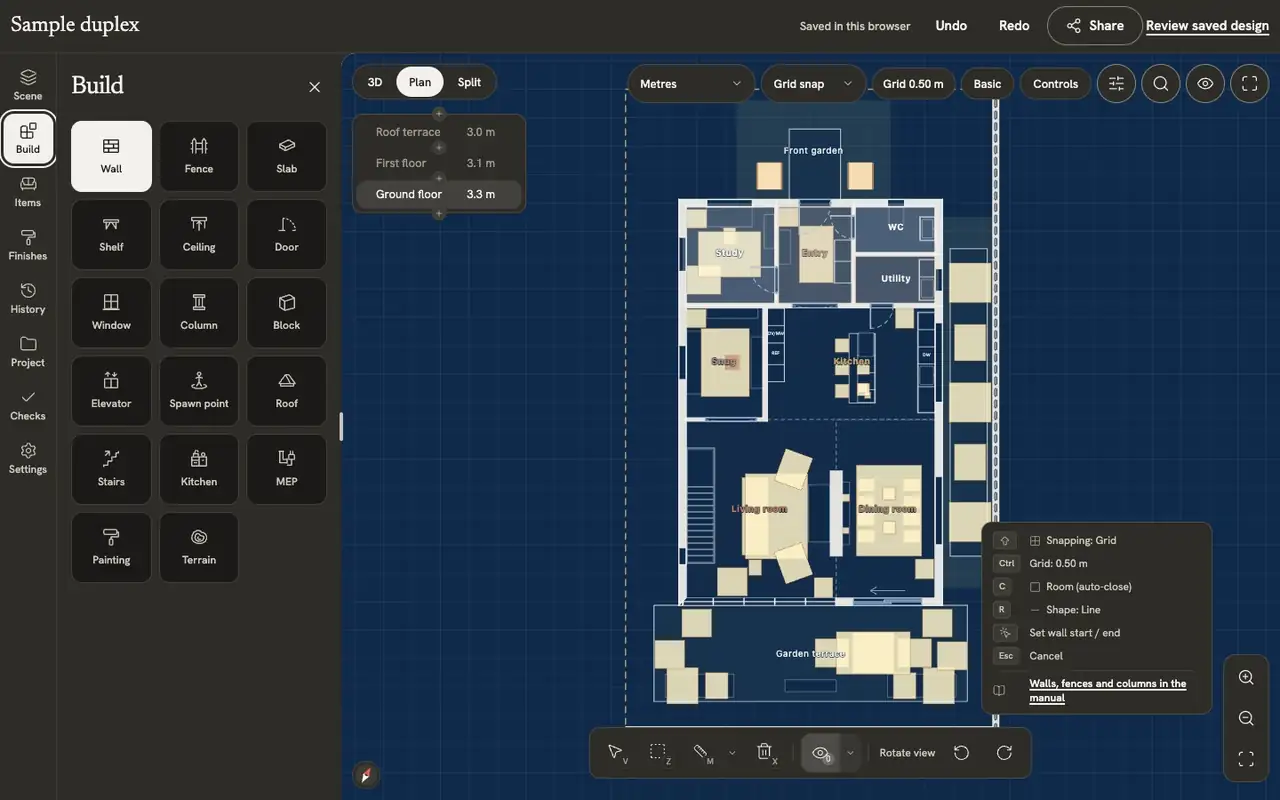Choose the Elevator tool

[x=111, y=391]
